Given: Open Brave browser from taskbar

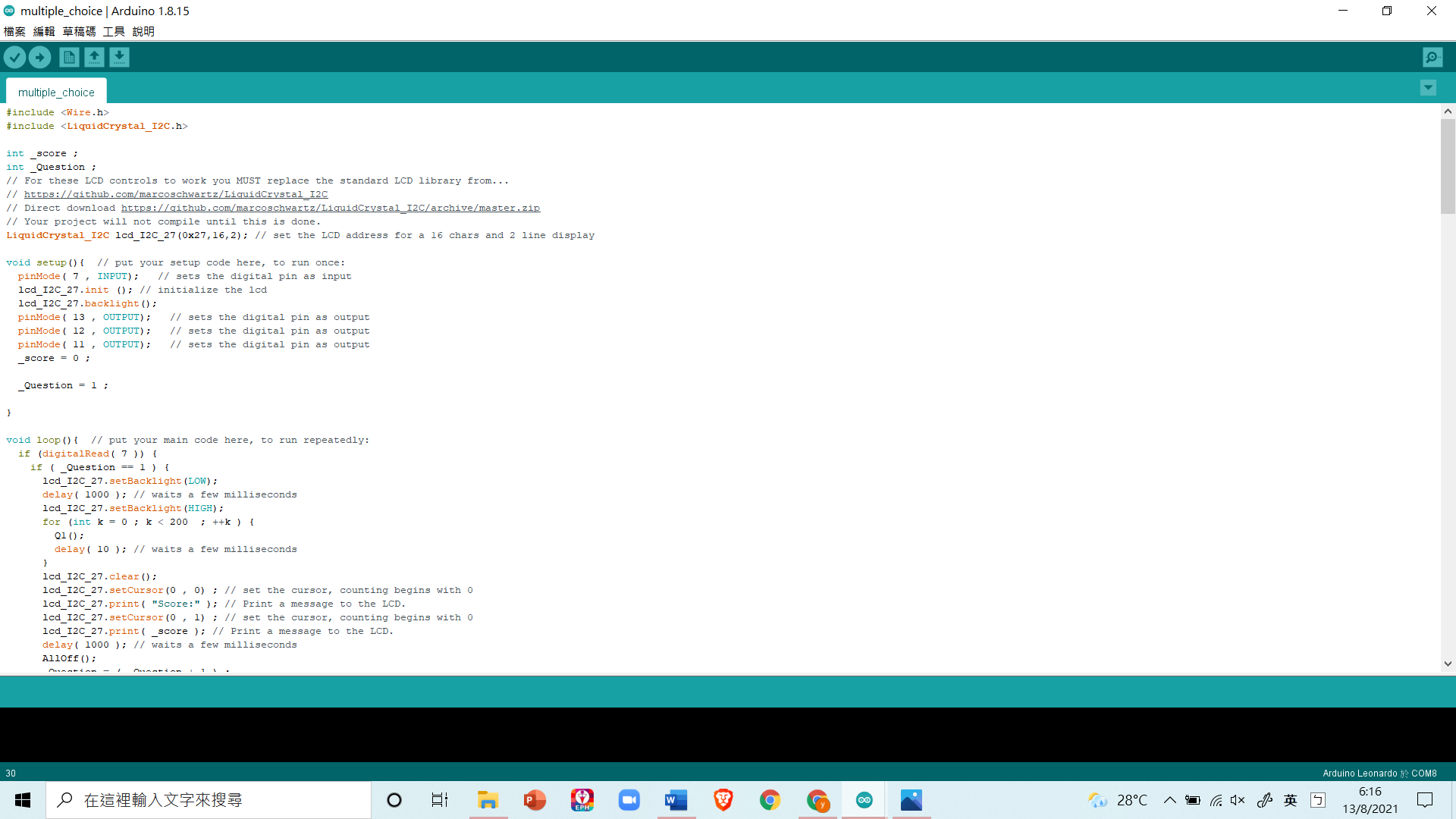Looking at the screenshot, I should (x=723, y=800).
